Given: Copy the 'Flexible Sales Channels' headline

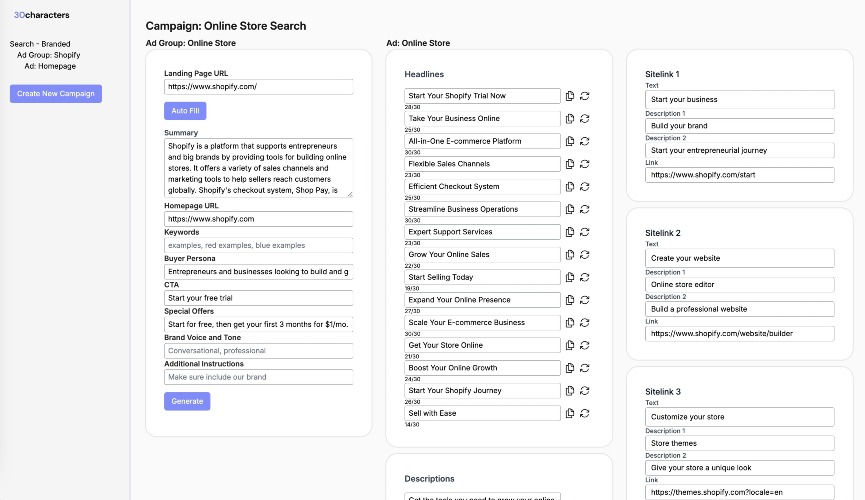Looking at the screenshot, I should [570, 164].
